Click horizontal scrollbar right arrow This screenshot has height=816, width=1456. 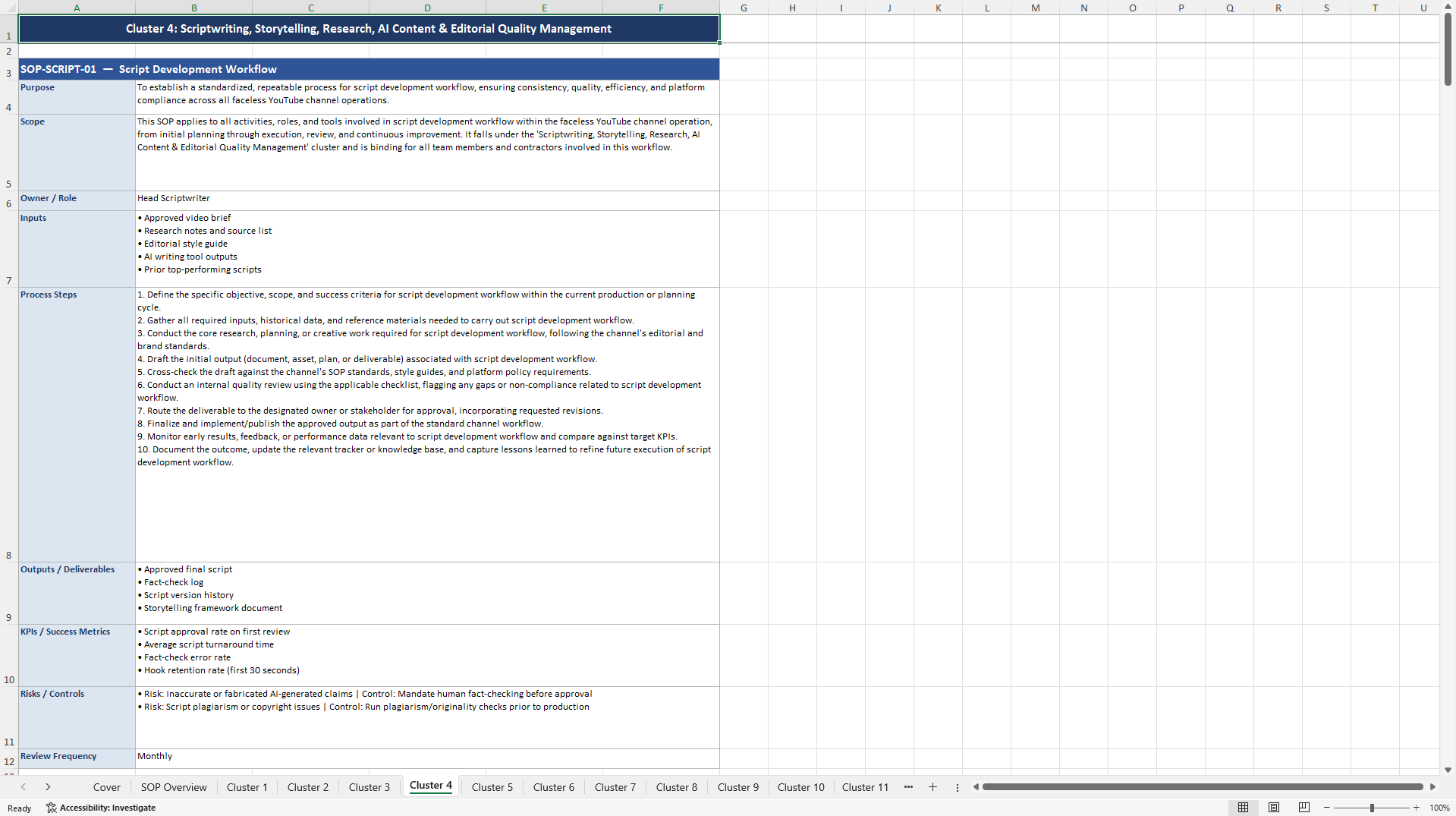[1432, 787]
